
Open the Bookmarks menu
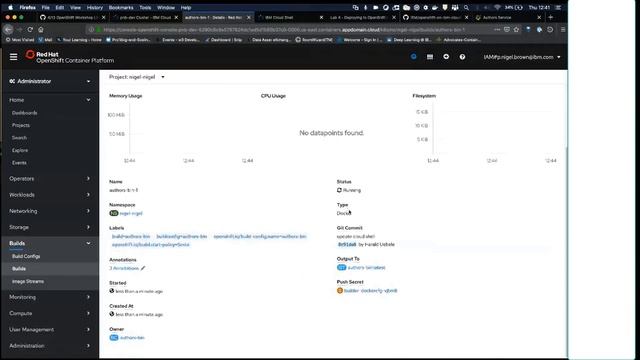(x=121, y=7)
